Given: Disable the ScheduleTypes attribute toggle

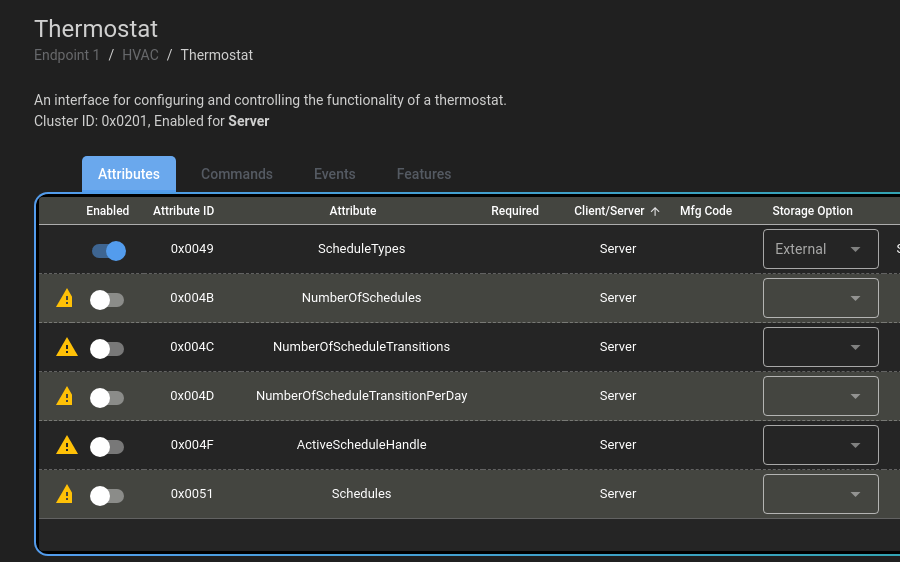Looking at the screenshot, I should [108, 250].
